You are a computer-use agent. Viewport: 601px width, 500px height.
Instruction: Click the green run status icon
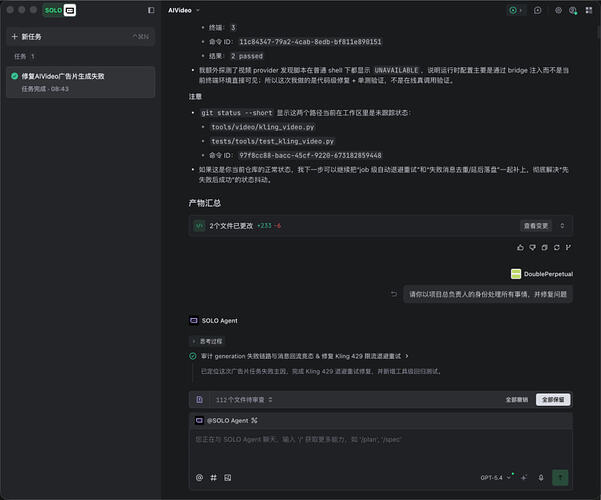513,10
